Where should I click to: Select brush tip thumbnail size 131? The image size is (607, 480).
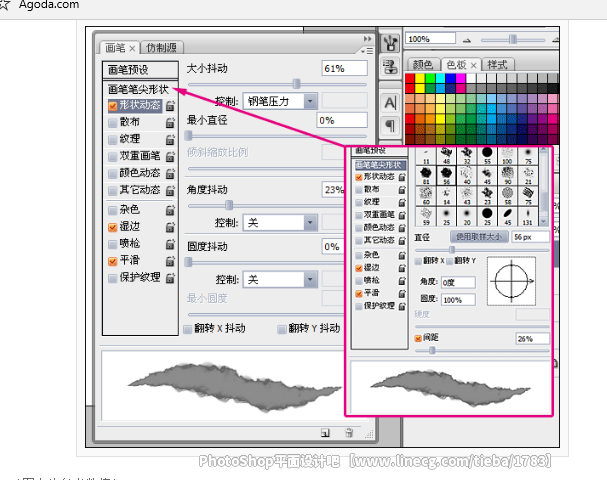click(527, 216)
